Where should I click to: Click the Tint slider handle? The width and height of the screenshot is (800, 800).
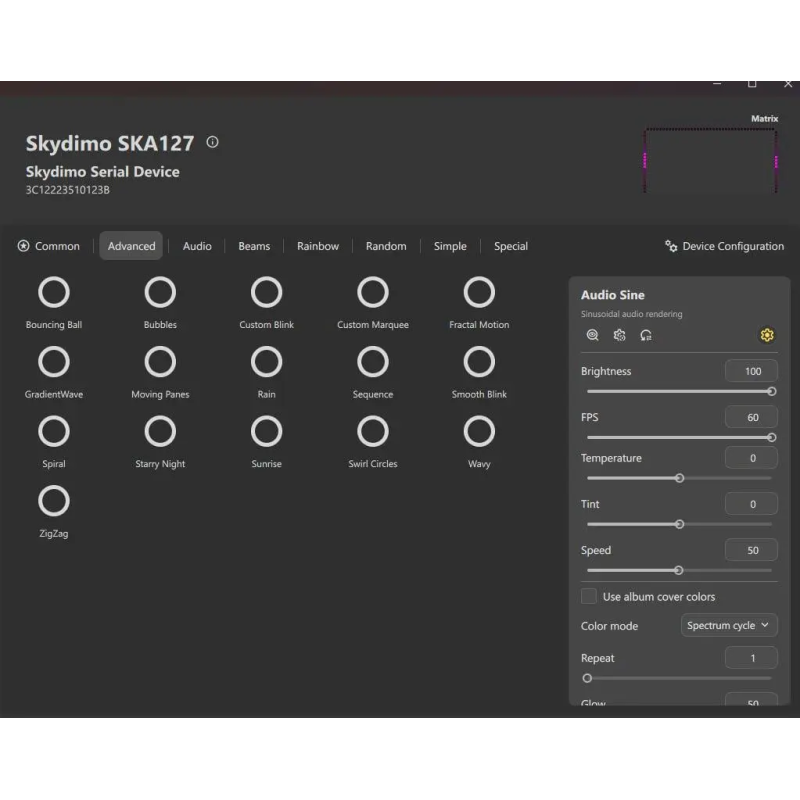pos(680,524)
